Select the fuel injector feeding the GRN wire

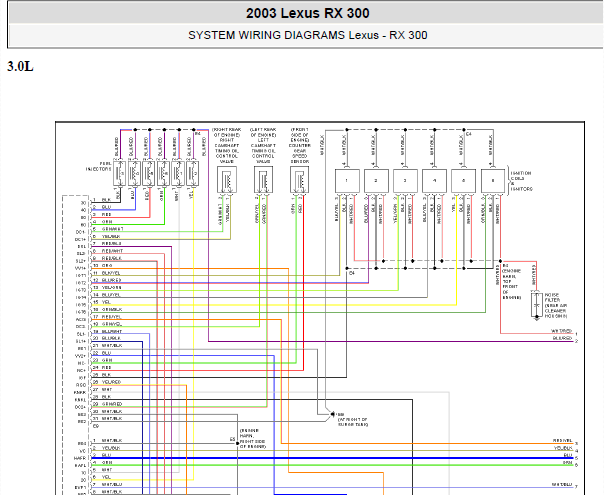click(163, 173)
